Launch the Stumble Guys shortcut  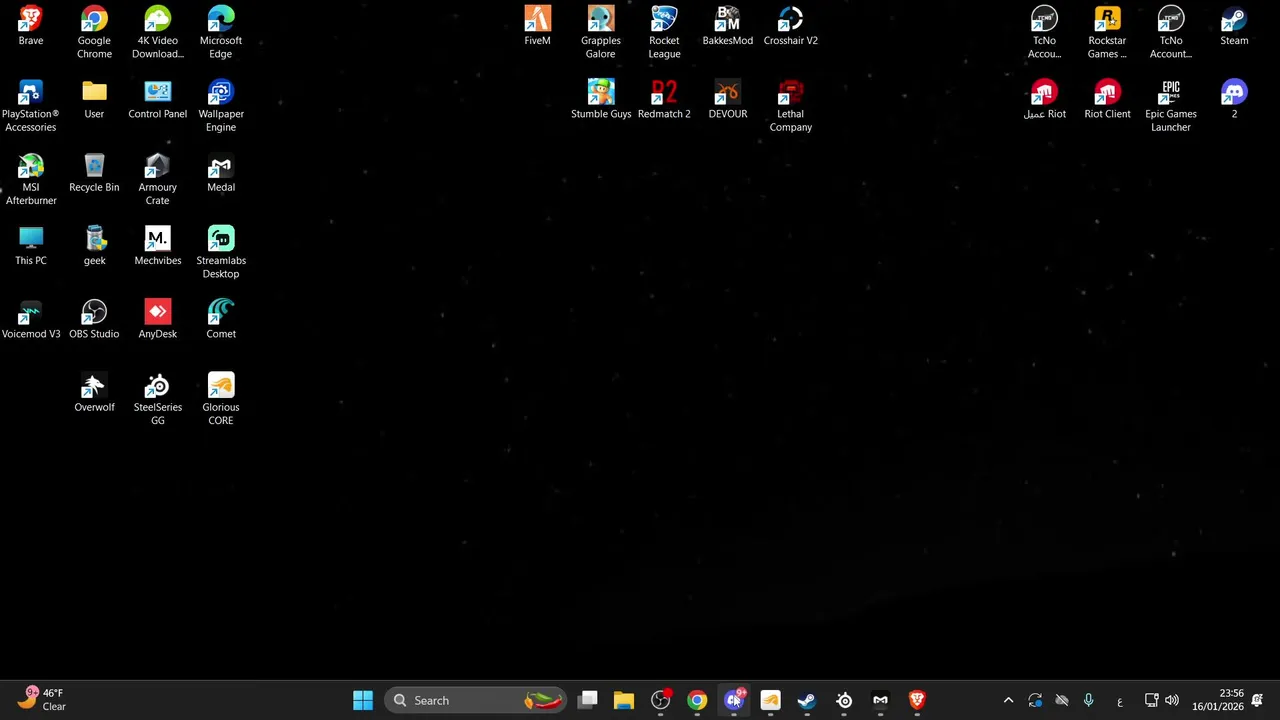601,100
